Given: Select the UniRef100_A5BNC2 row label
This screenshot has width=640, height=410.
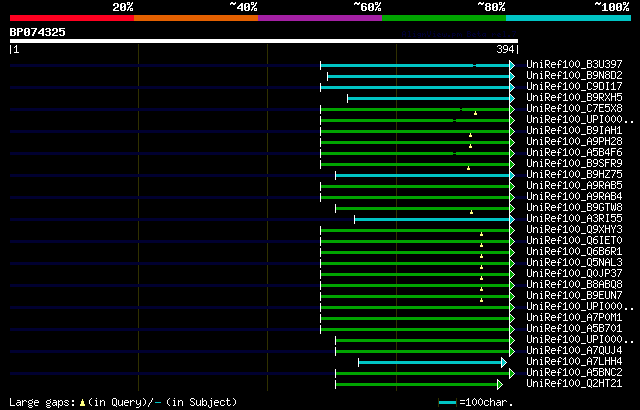Looking at the screenshot, I should (x=574, y=373).
